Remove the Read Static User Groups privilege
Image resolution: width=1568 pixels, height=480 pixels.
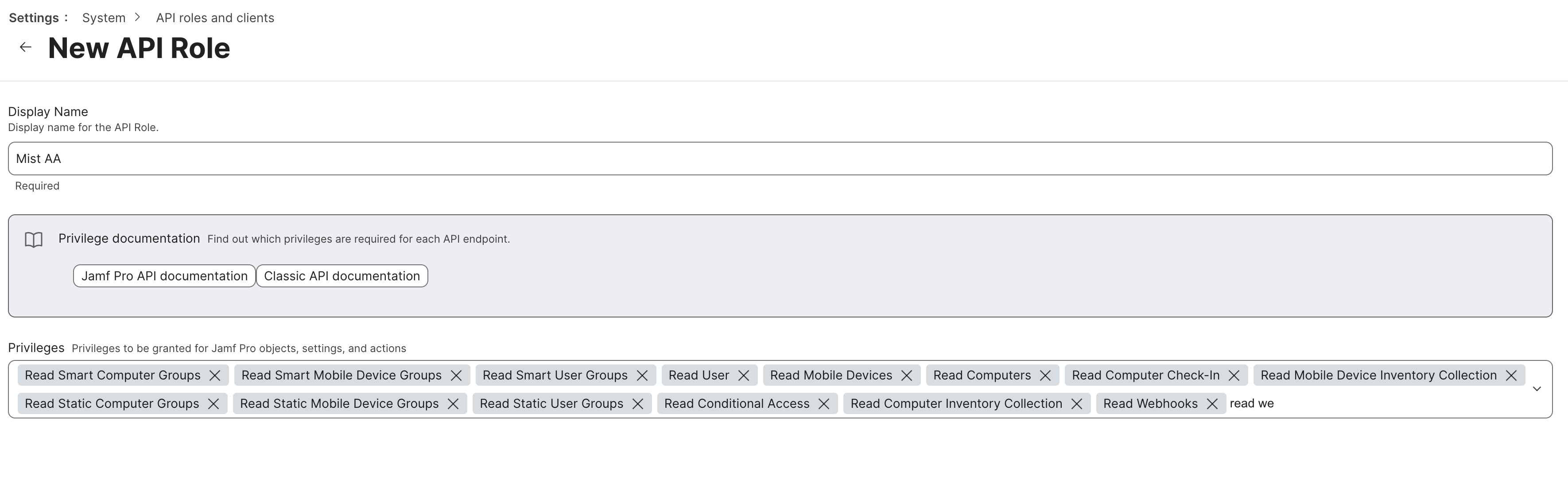[637, 404]
